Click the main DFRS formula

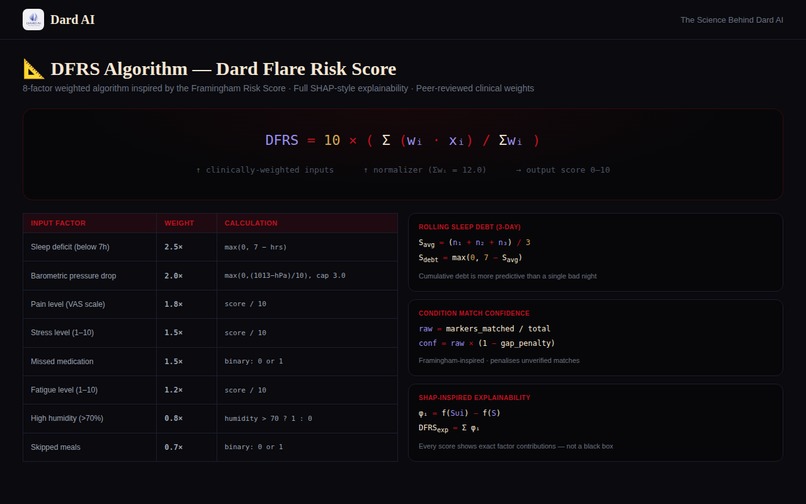pos(402,140)
